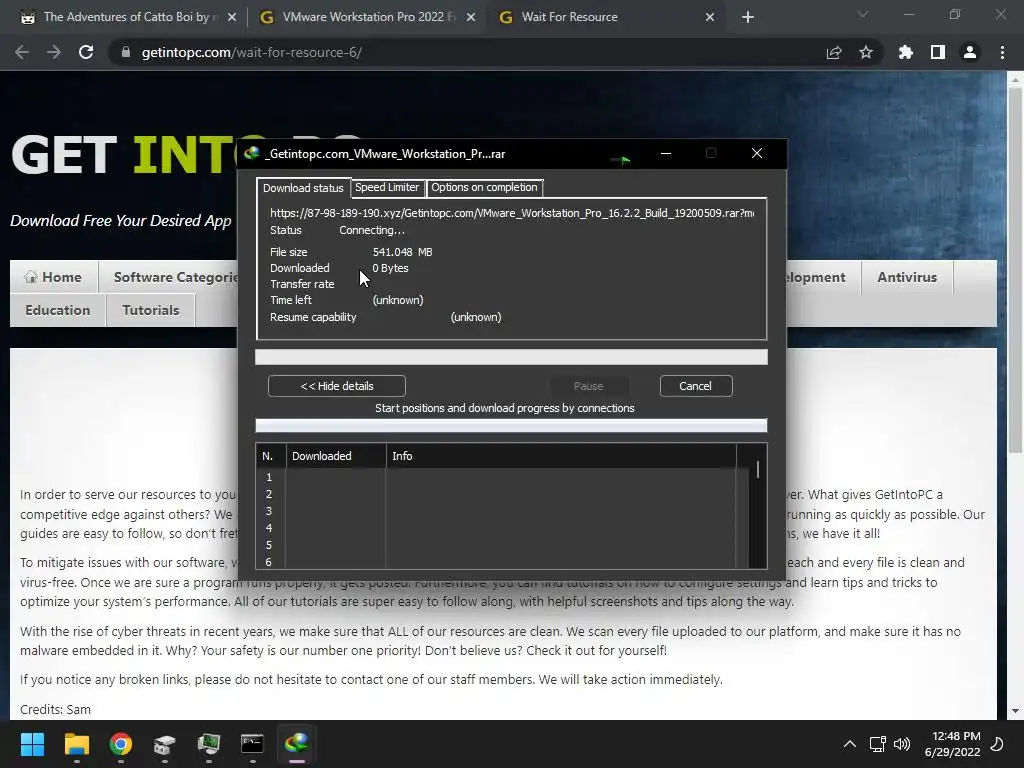
Task: Minimize the download dialog window
Action: point(665,153)
